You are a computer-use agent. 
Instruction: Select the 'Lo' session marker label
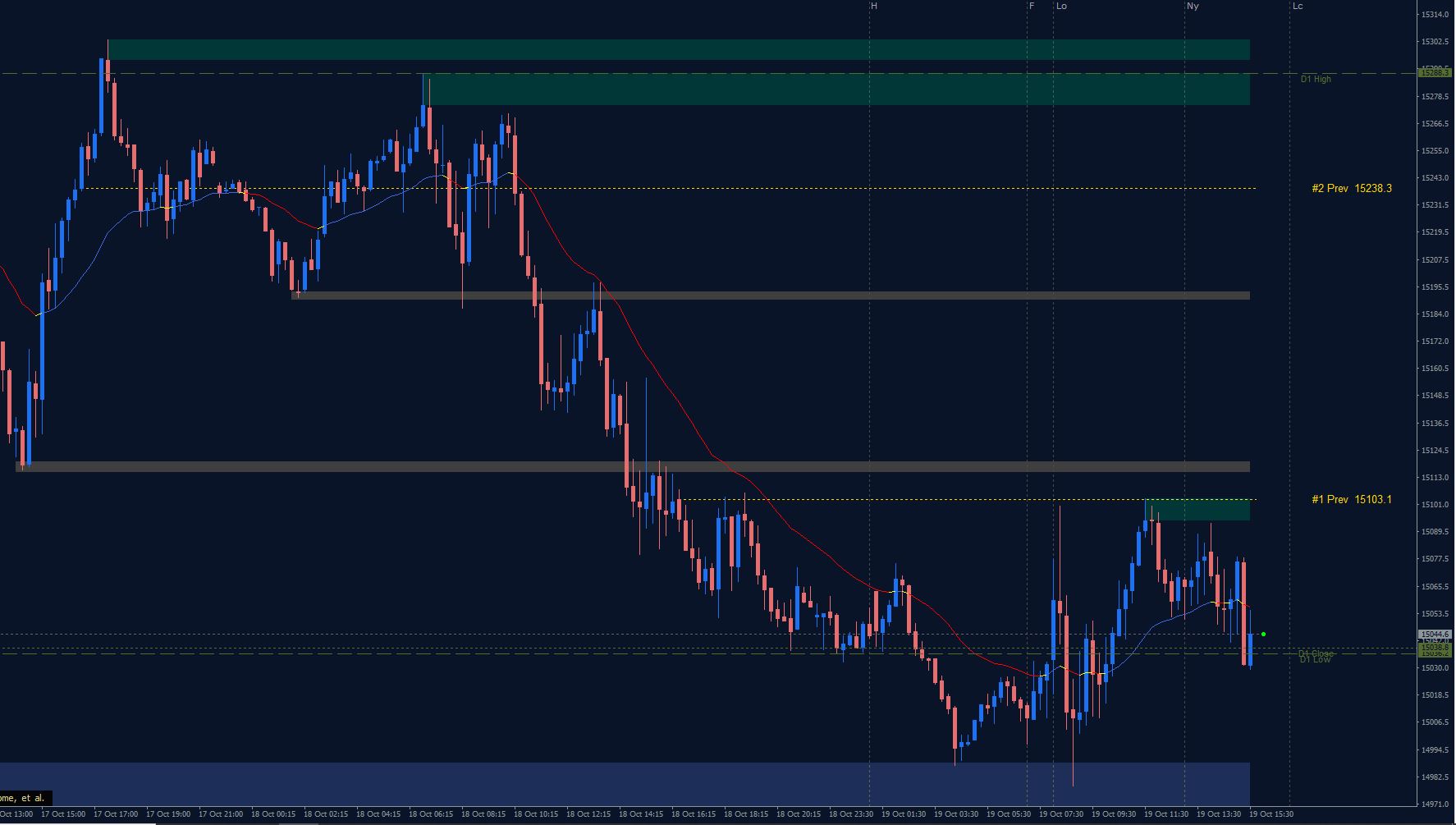[x=1061, y=6]
